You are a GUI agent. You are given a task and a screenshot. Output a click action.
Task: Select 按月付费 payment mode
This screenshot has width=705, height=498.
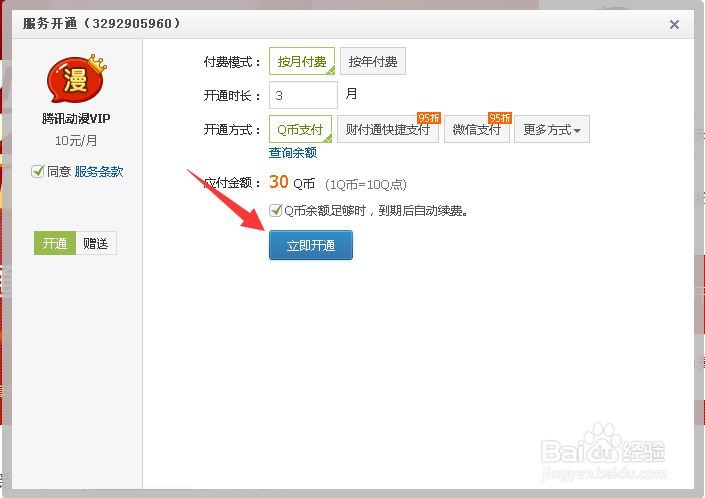pos(302,61)
